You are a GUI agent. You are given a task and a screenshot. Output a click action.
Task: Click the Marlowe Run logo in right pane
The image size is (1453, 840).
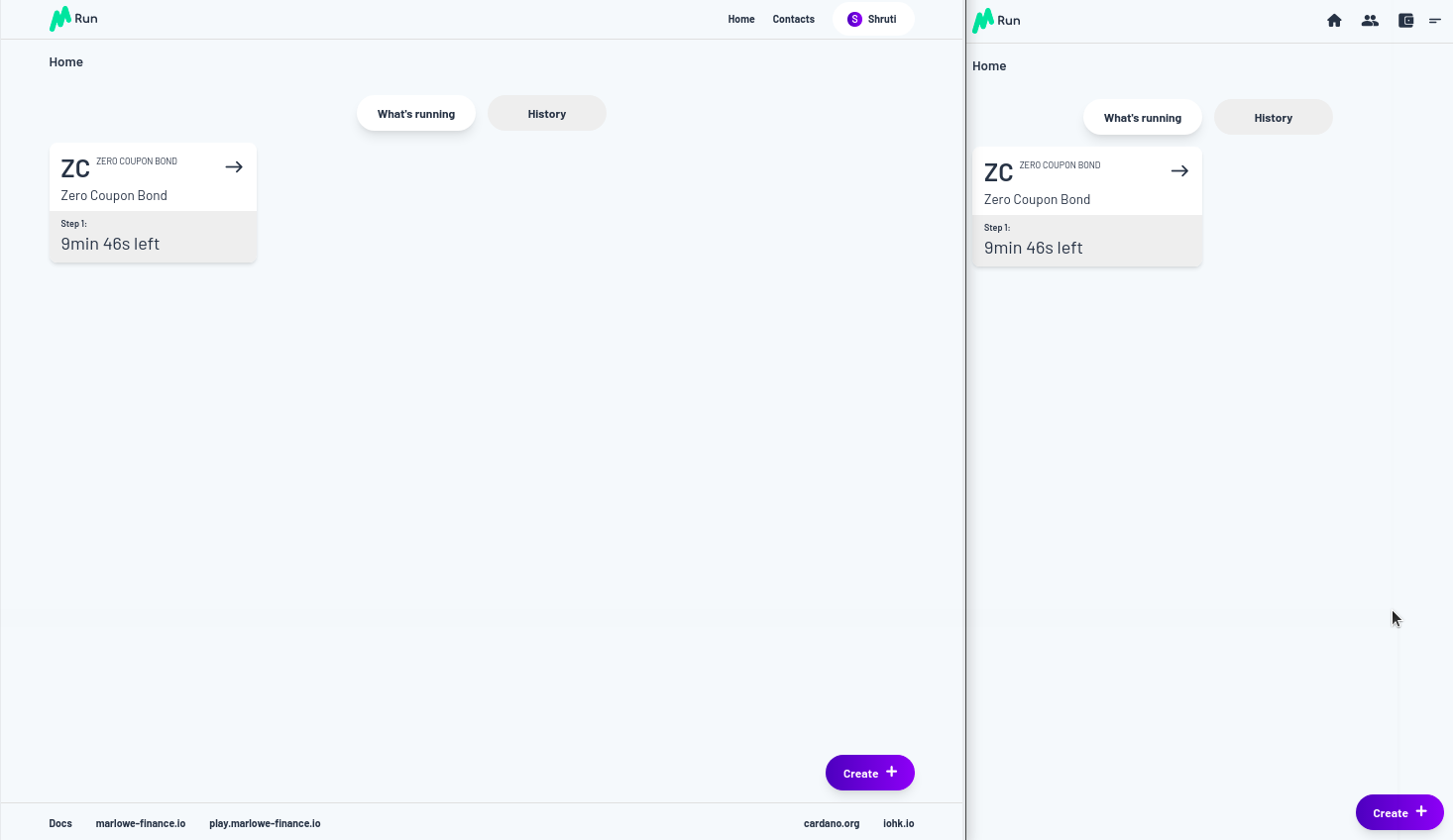pos(996,21)
